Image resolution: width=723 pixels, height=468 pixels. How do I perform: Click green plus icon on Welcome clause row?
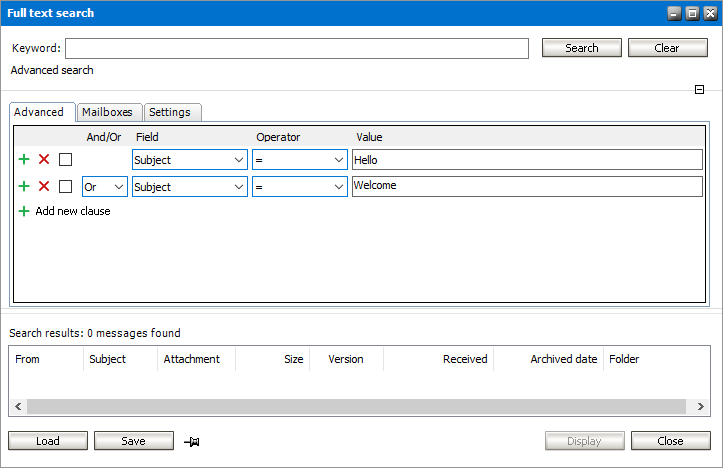(24, 186)
